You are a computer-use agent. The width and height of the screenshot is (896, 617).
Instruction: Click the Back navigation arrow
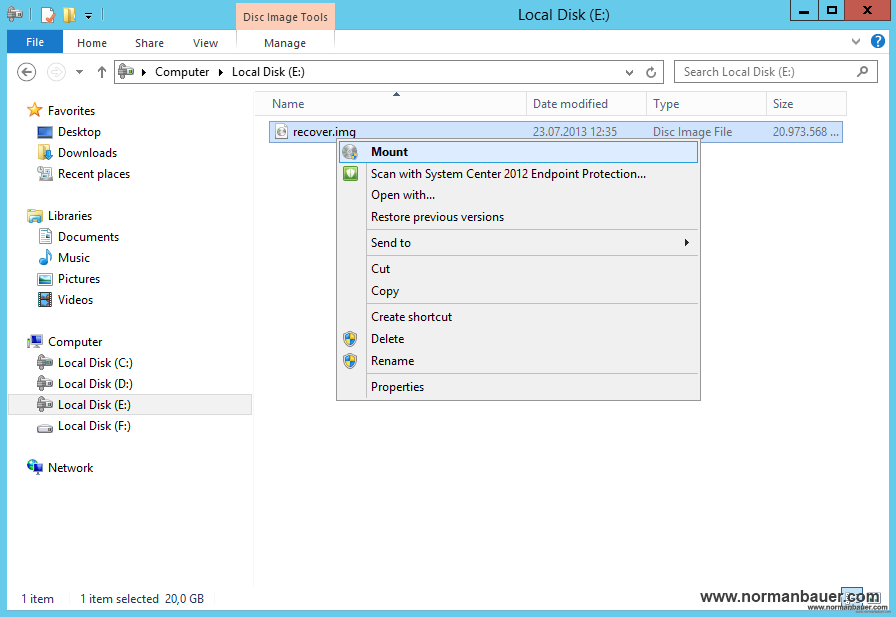27,72
